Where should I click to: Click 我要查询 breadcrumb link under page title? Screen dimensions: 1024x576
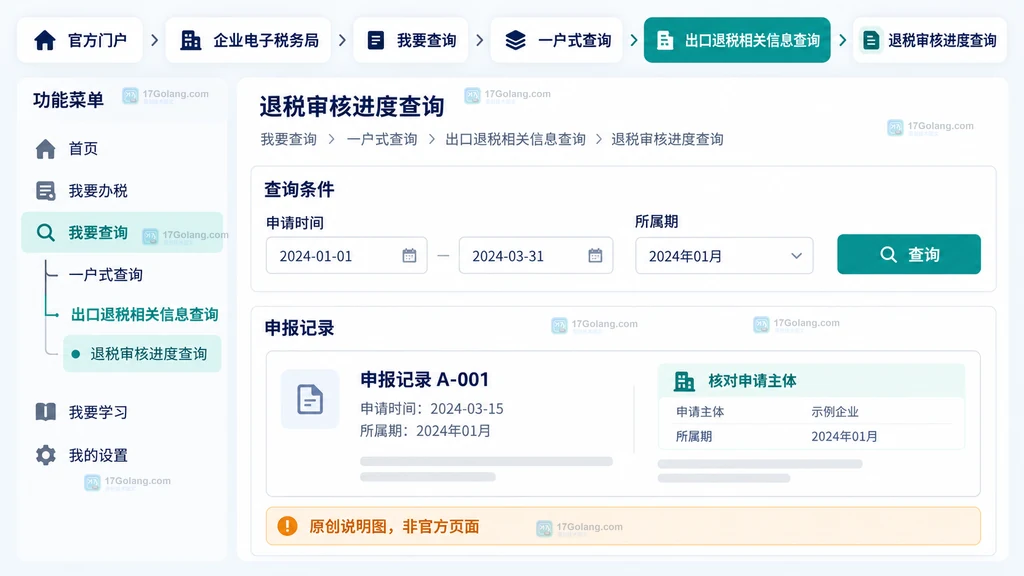tap(289, 139)
